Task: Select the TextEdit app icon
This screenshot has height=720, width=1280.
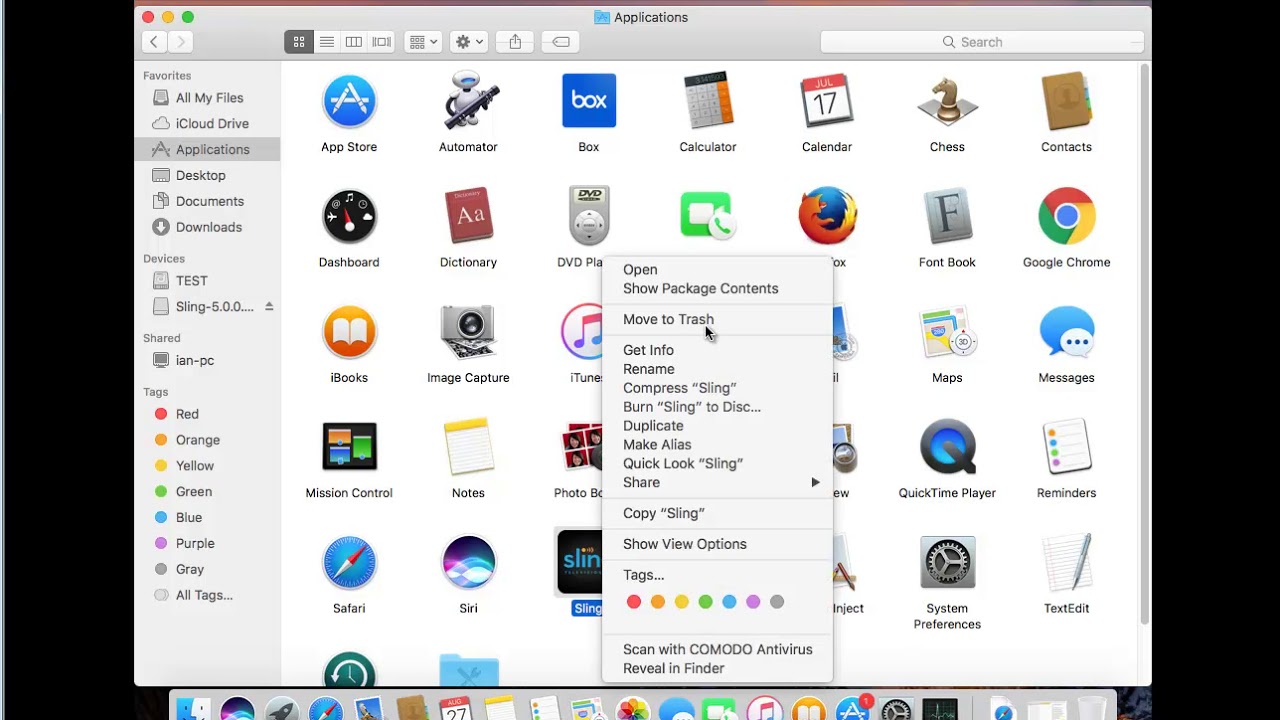Action: (x=1066, y=562)
